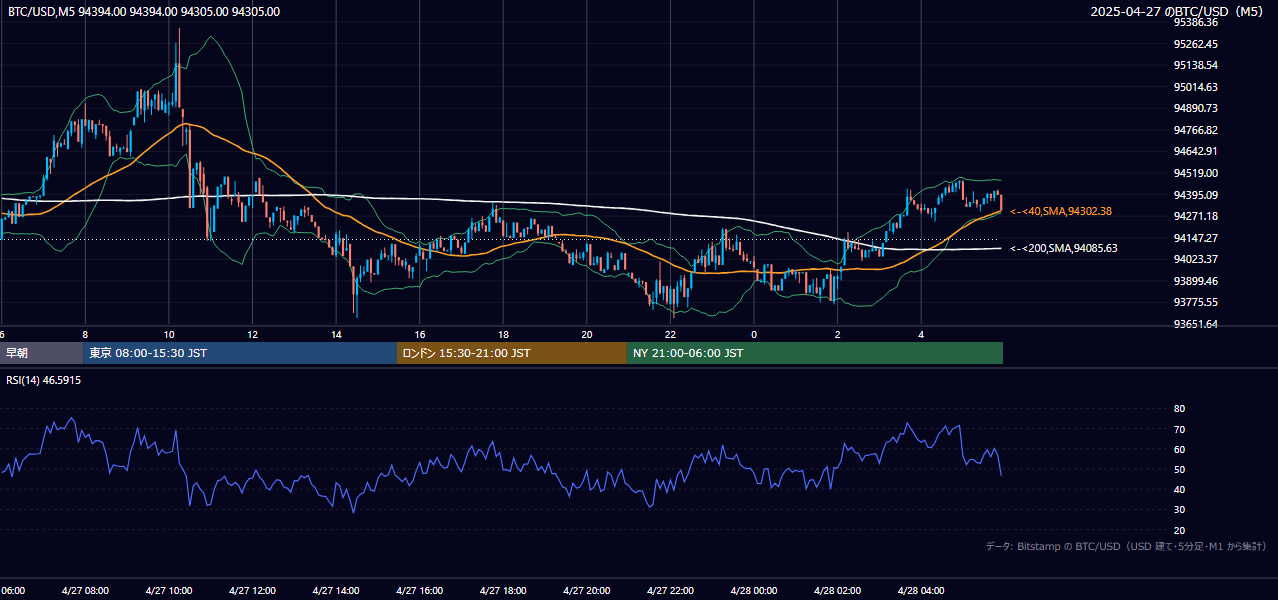
Task: Click price axis label 95014.63
Action: tap(1195, 87)
